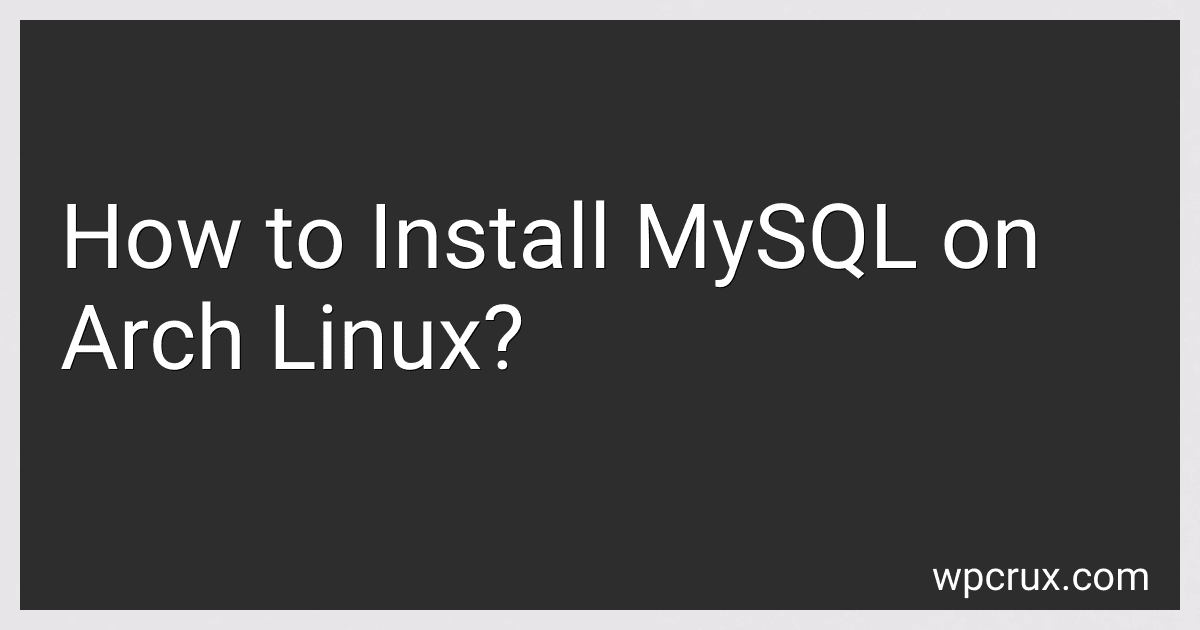Image resolution: width=1200 pixels, height=630 pixels.
Task: Click the light gray border around the banner
Action: click(x=600, y=9)
